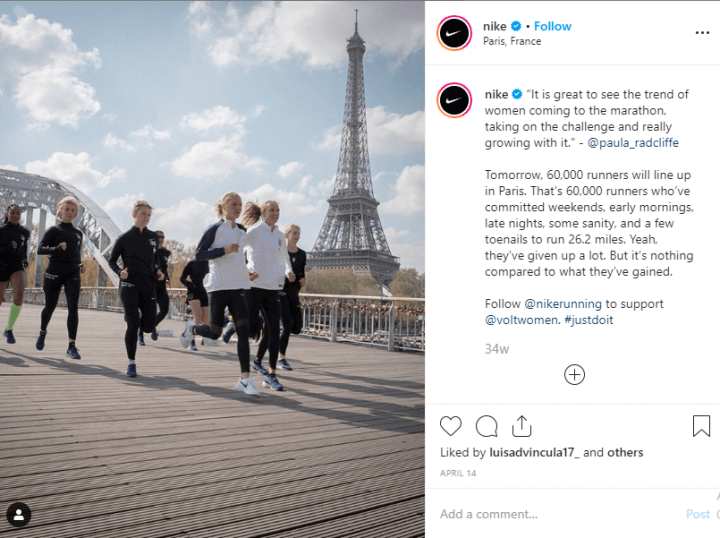Load more comments with plus circle

(574, 375)
